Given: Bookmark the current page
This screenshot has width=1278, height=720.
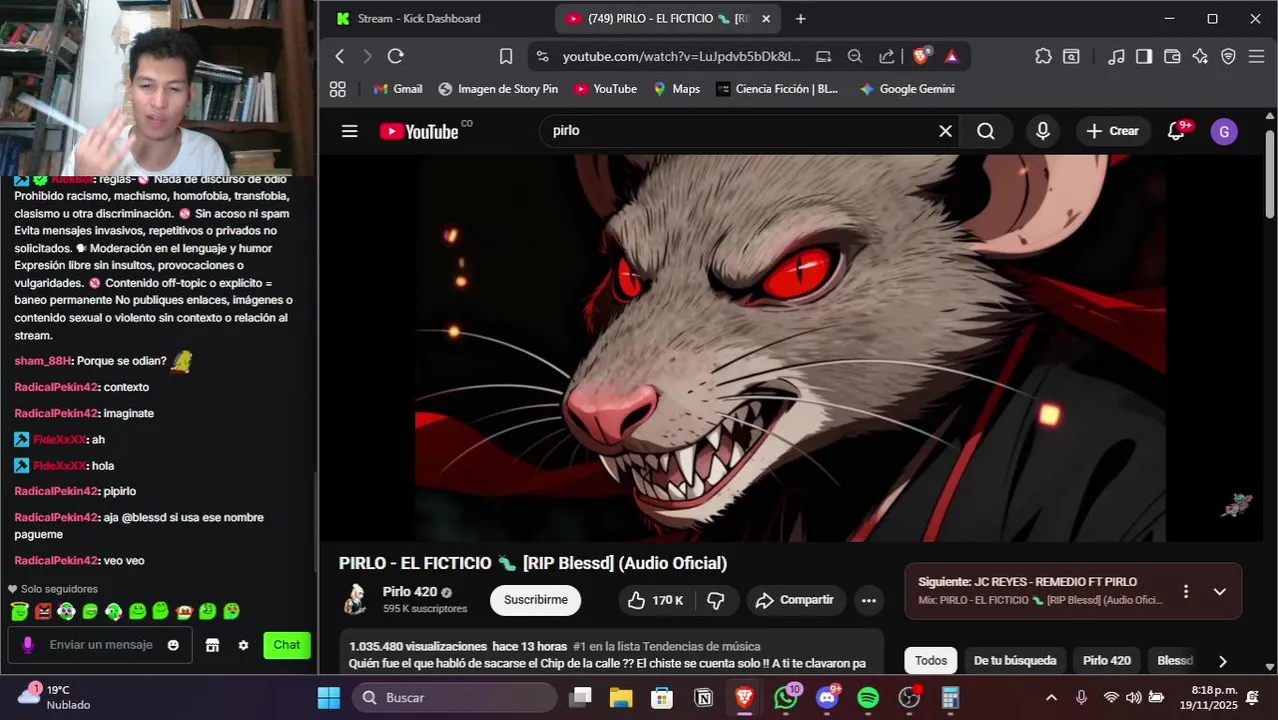Looking at the screenshot, I should pyautogui.click(x=506, y=56).
